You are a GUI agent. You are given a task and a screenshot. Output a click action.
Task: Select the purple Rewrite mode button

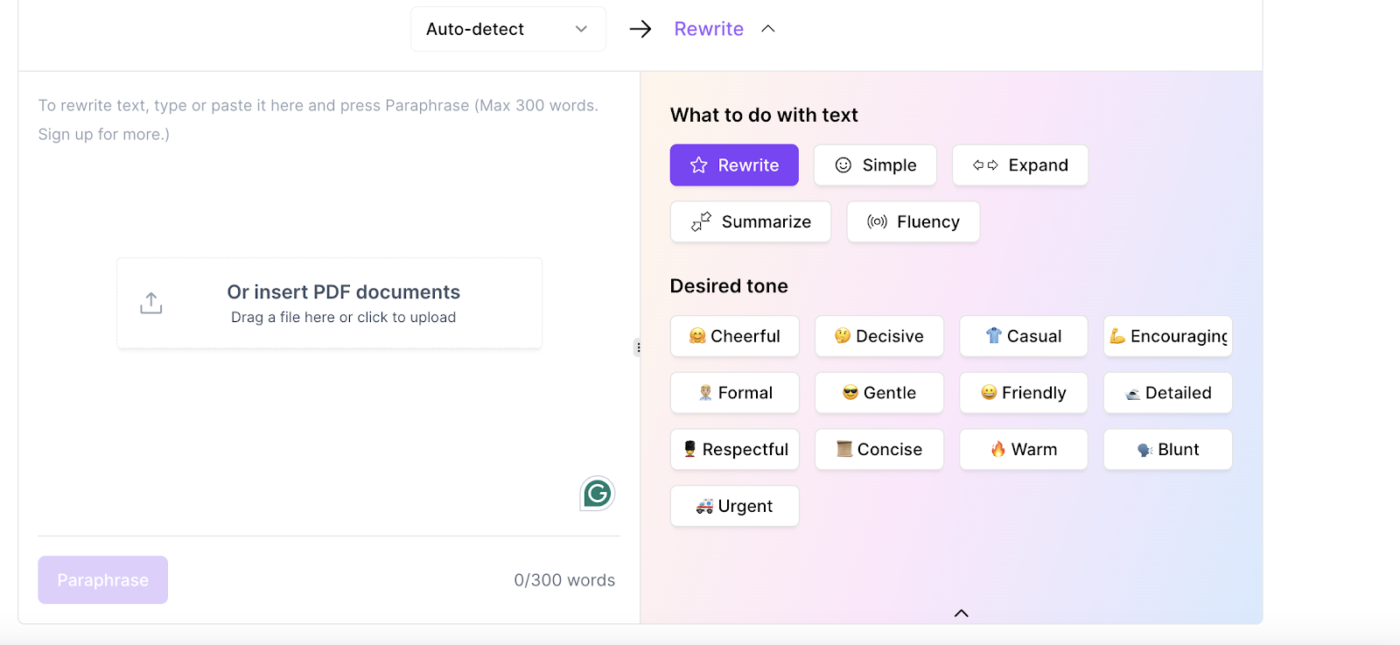tap(734, 165)
